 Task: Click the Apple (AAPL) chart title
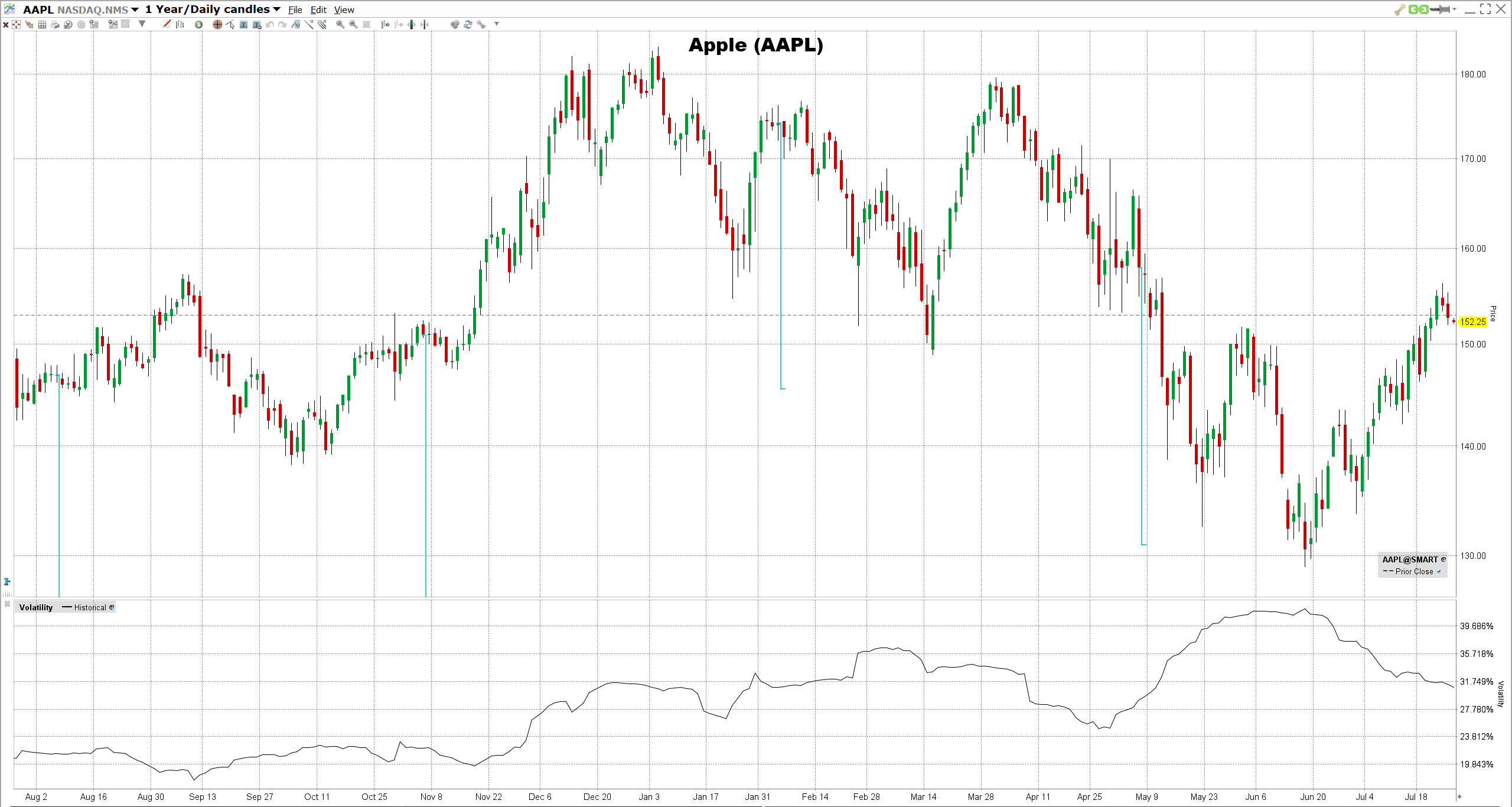[756, 45]
